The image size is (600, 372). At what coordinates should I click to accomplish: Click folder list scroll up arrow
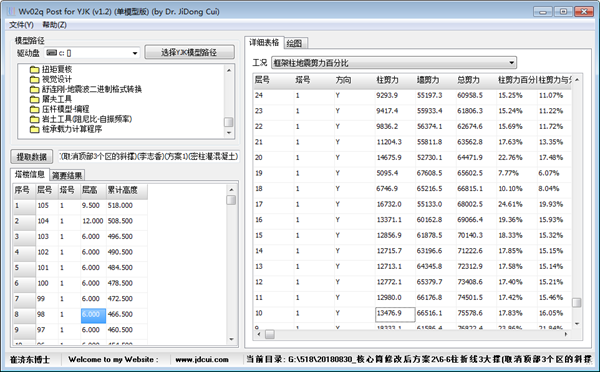pyautogui.click(x=229, y=70)
